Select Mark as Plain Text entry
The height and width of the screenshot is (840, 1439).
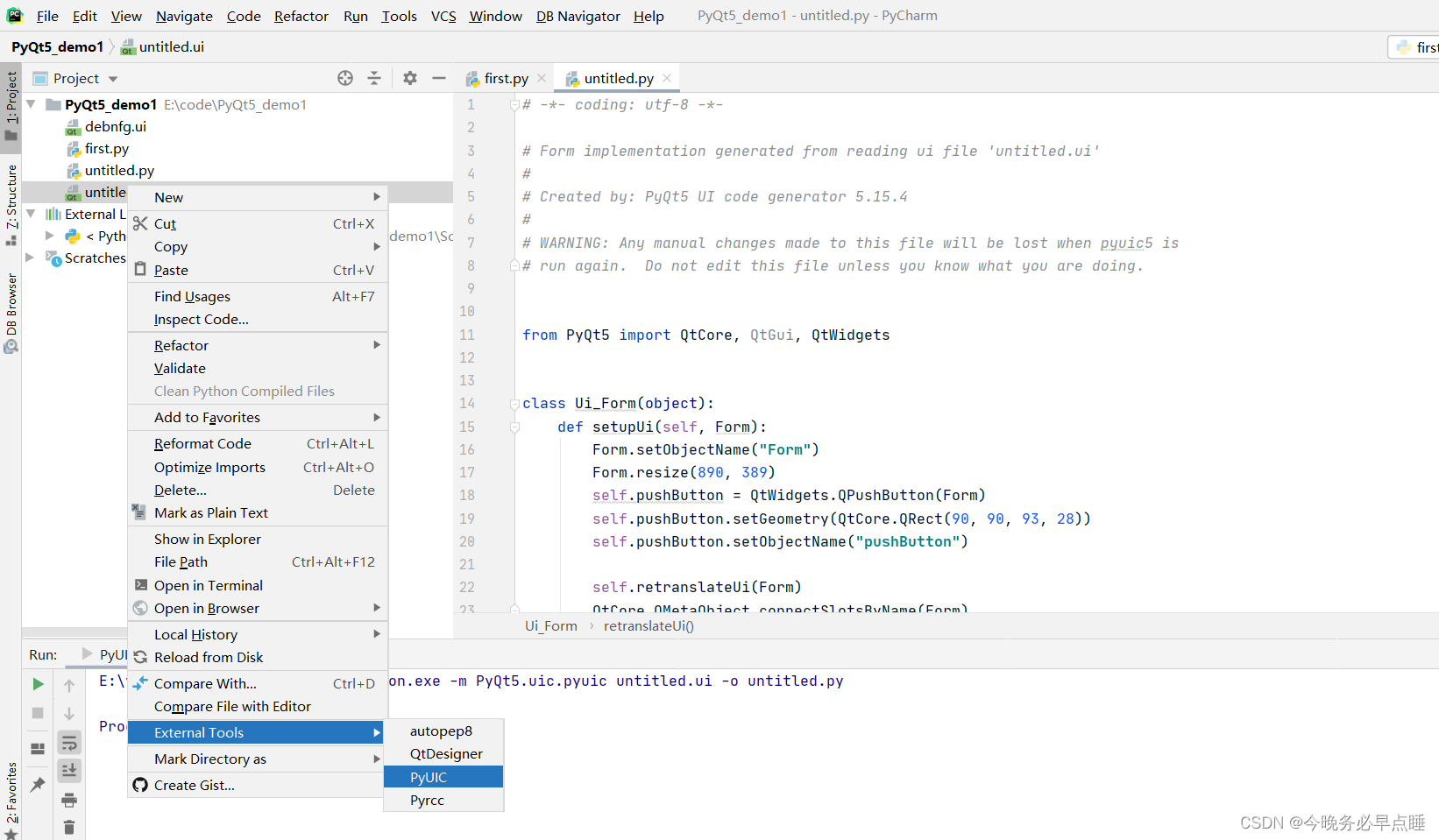tap(258, 512)
